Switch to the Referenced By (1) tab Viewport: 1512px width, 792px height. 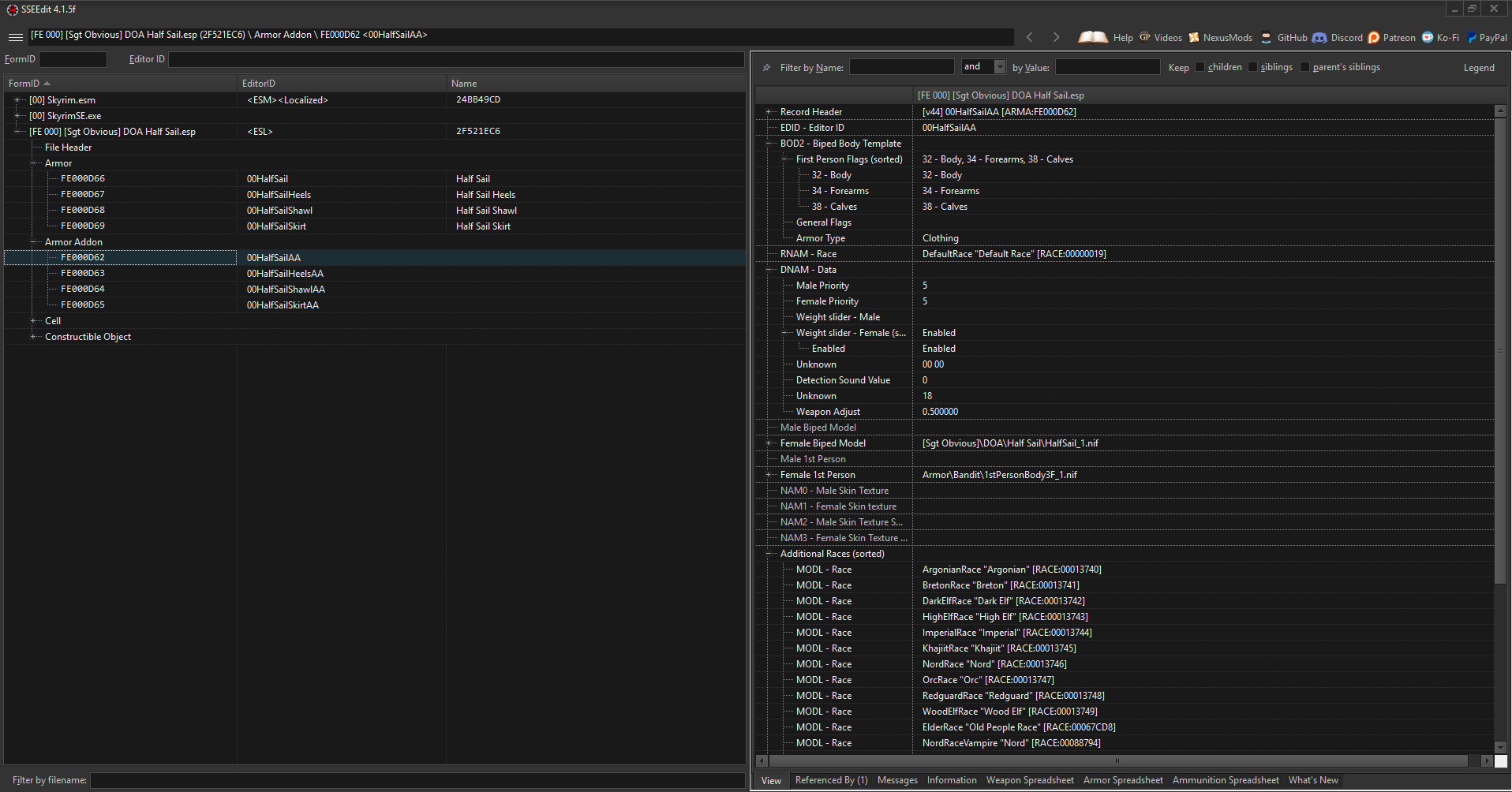tap(831, 780)
